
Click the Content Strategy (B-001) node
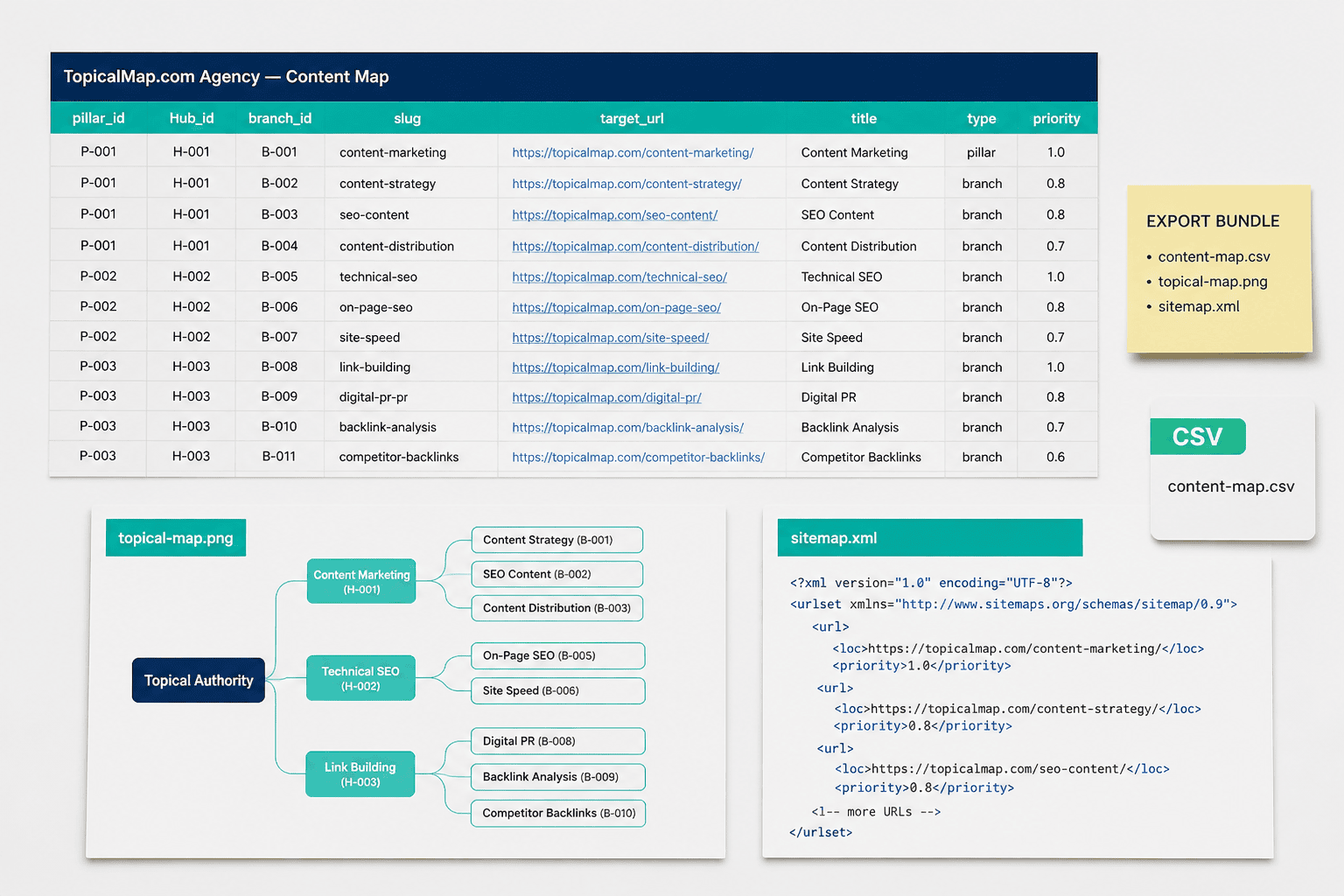(x=557, y=540)
